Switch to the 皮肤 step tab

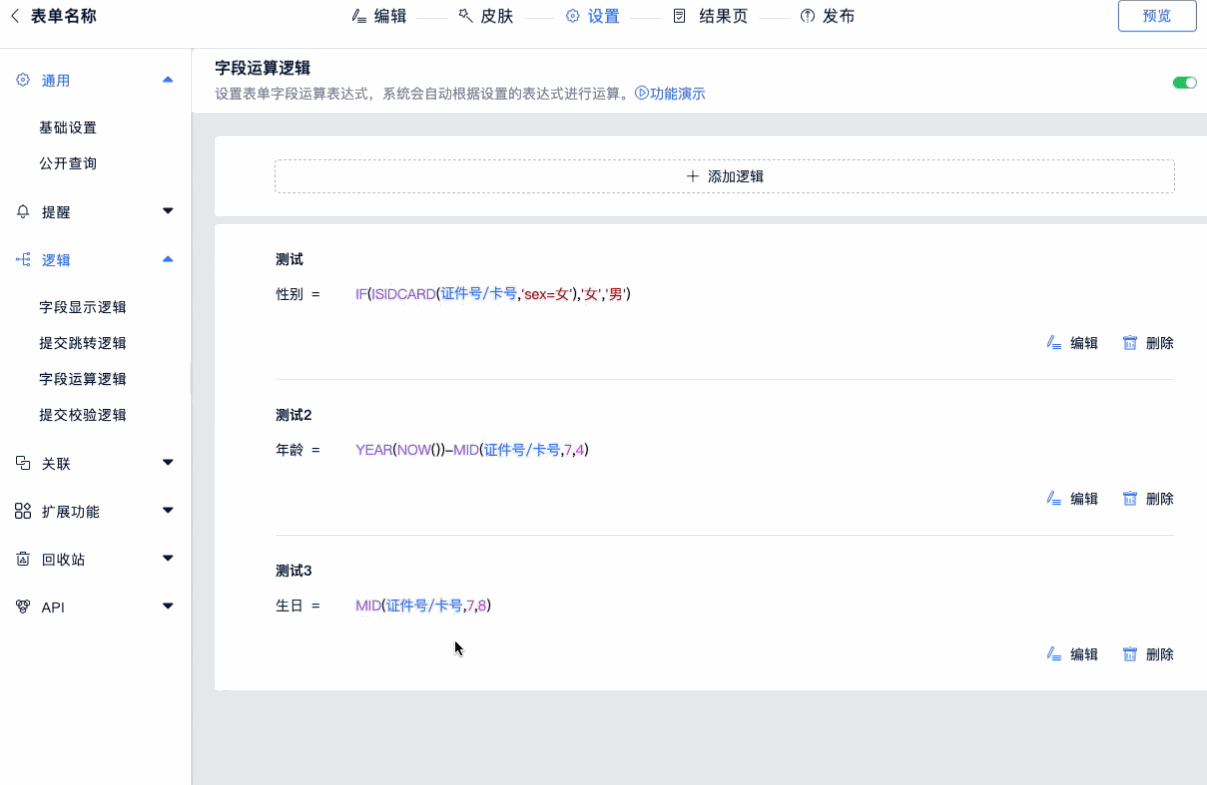486,16
